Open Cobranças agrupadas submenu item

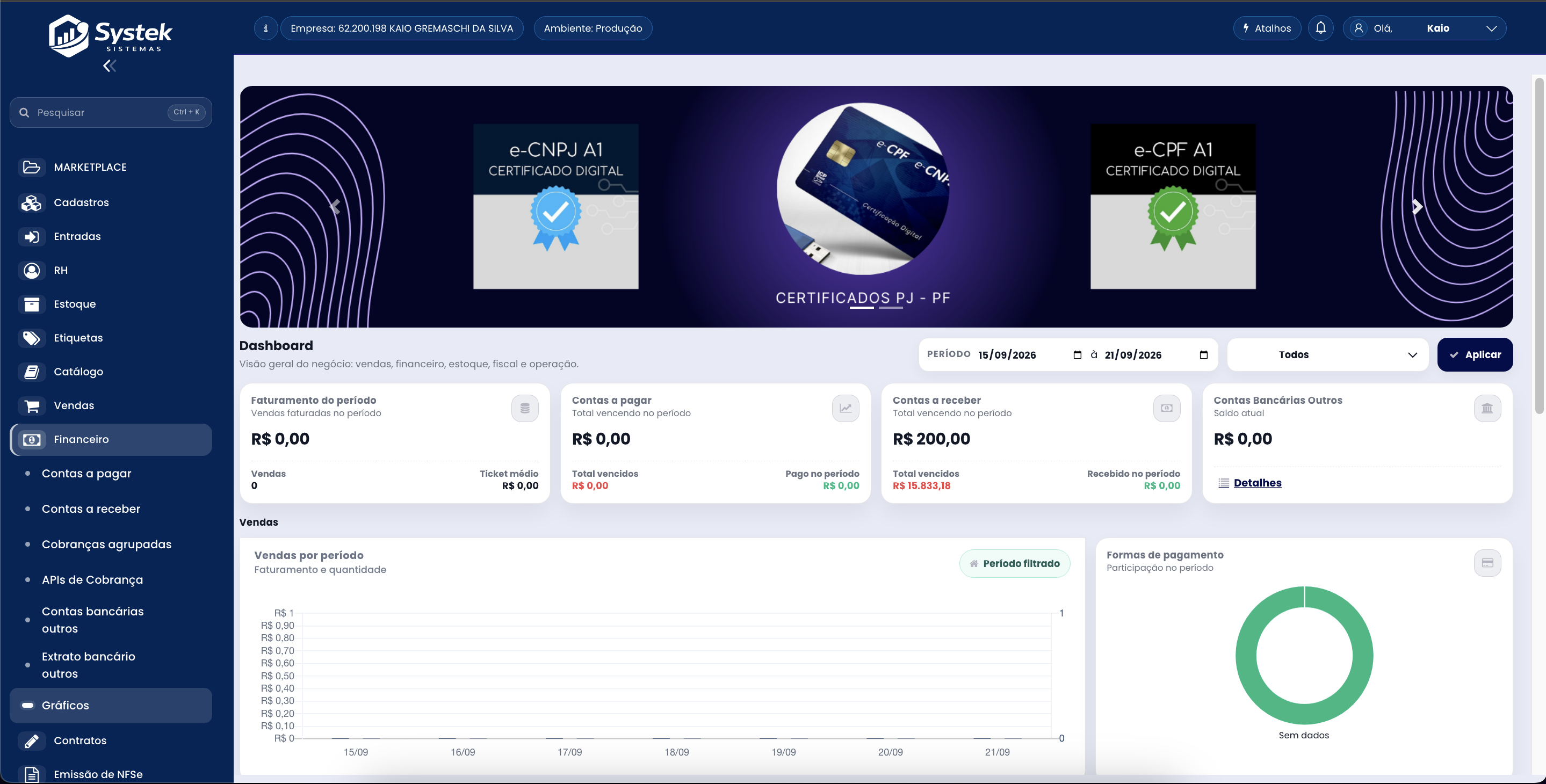pos(107,545)
